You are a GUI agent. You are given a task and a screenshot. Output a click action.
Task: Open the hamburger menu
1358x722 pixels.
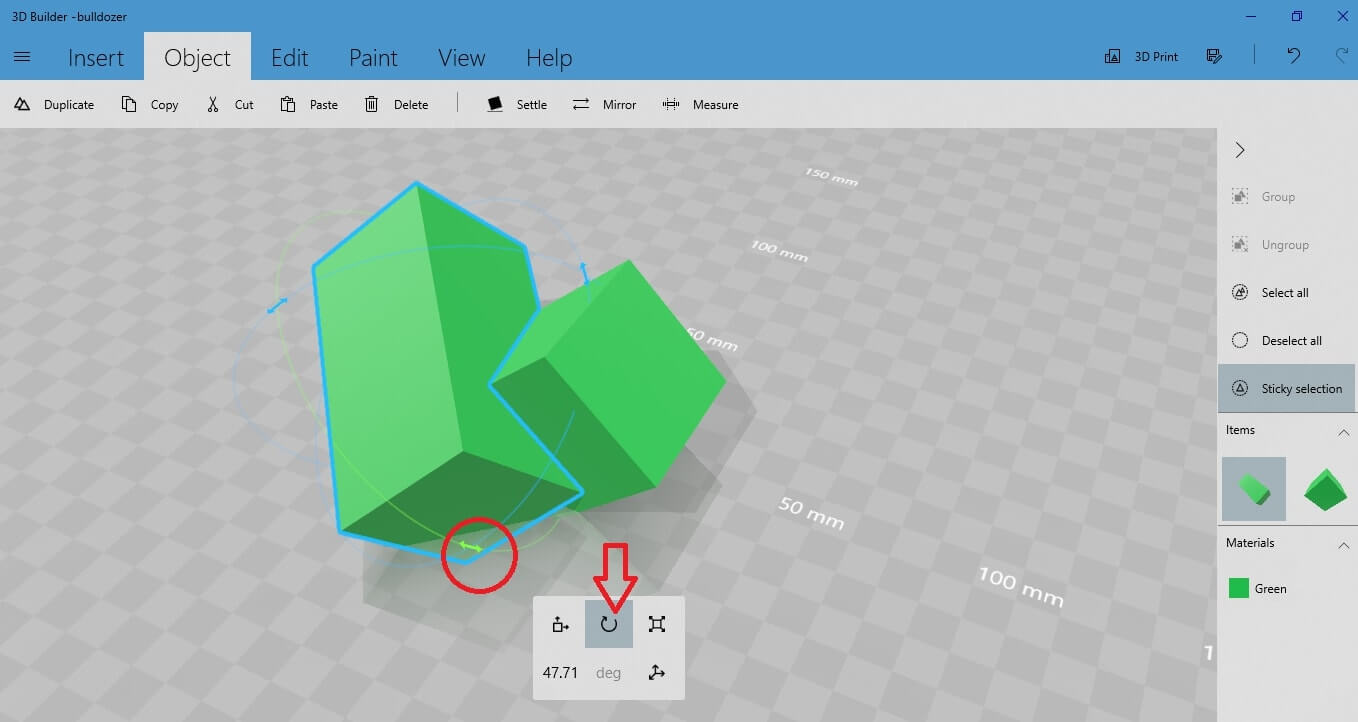click(x=22, y=57)
